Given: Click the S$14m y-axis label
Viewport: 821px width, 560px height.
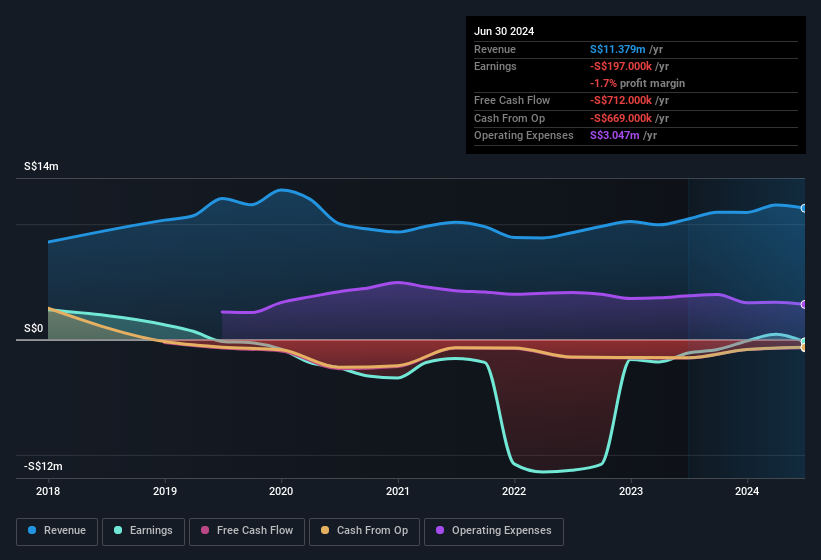Looking at the screenshot, I should 41,166.
